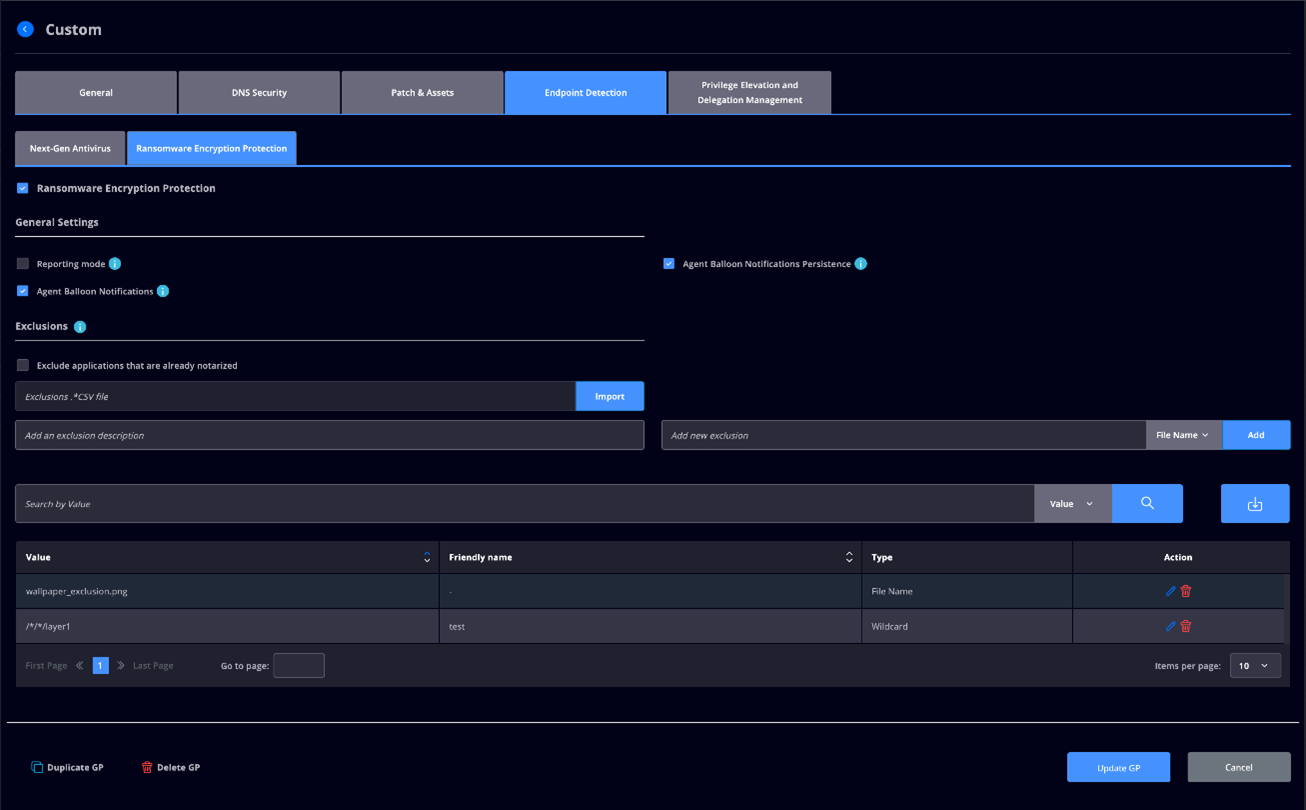
Task: Click the download exclusions export icon
Action: 1255,504
